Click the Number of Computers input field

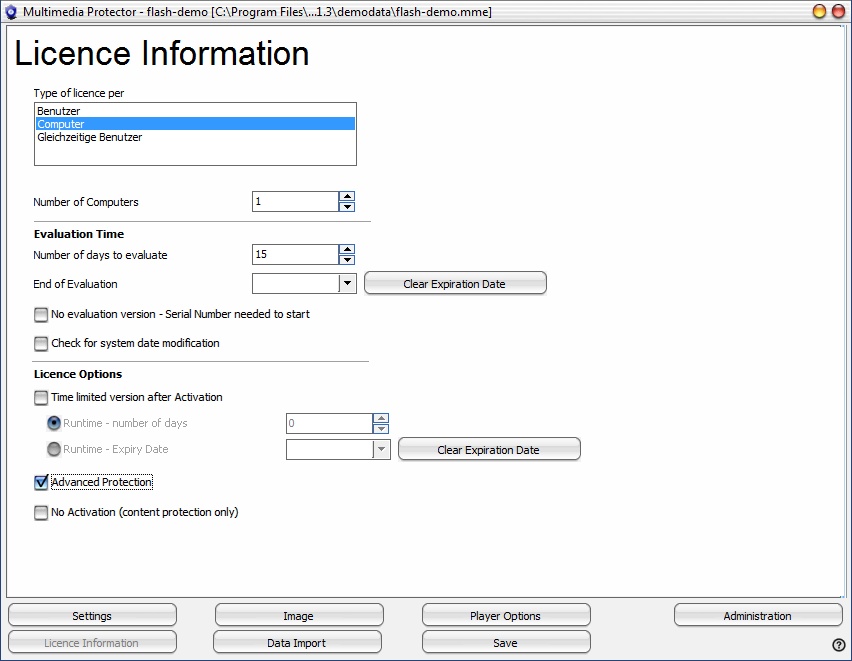(296, 202)
